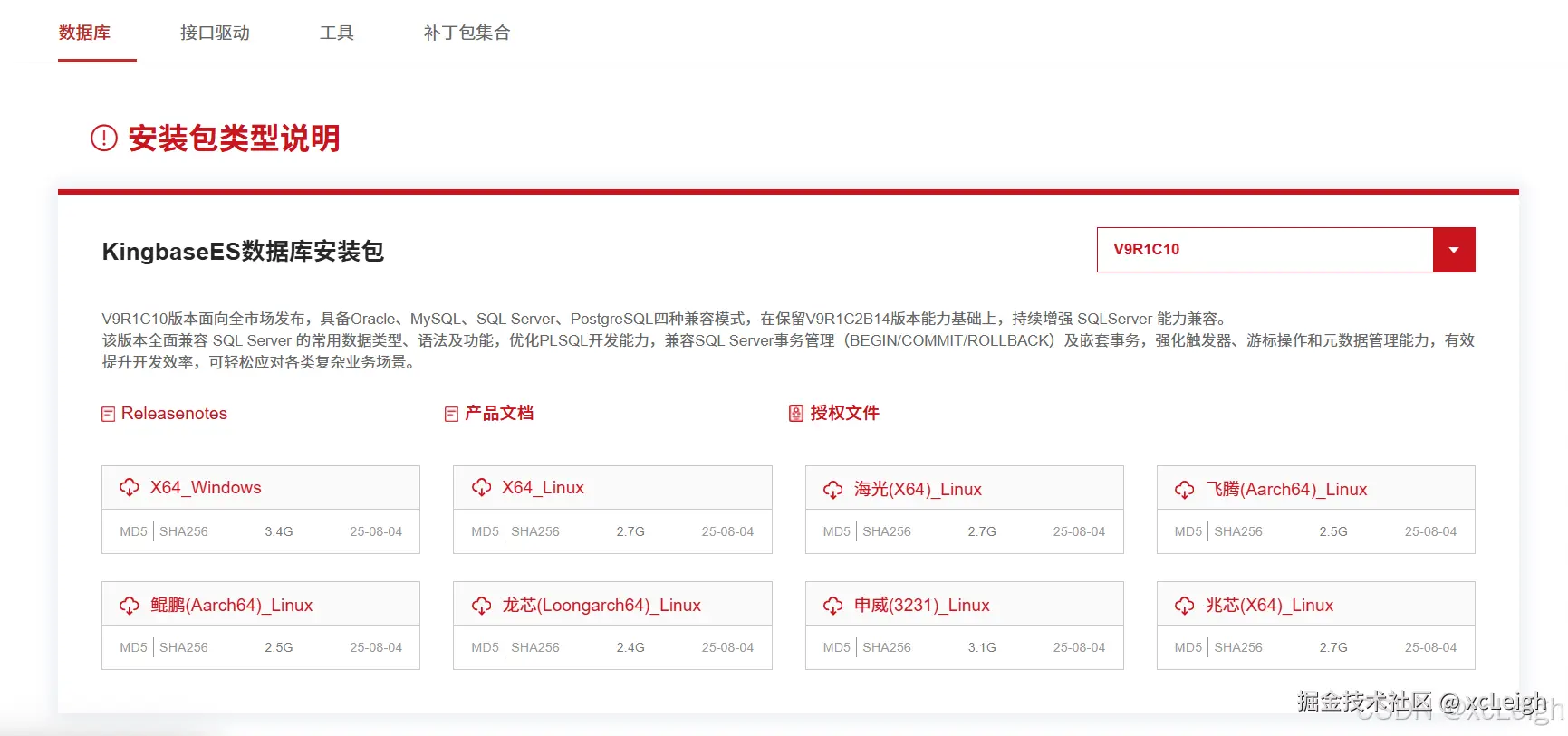This screenshot has height=736, width=1568.
Task: Download the X64_Linux package
Action: pyautogui.click(x=543, y=487)
